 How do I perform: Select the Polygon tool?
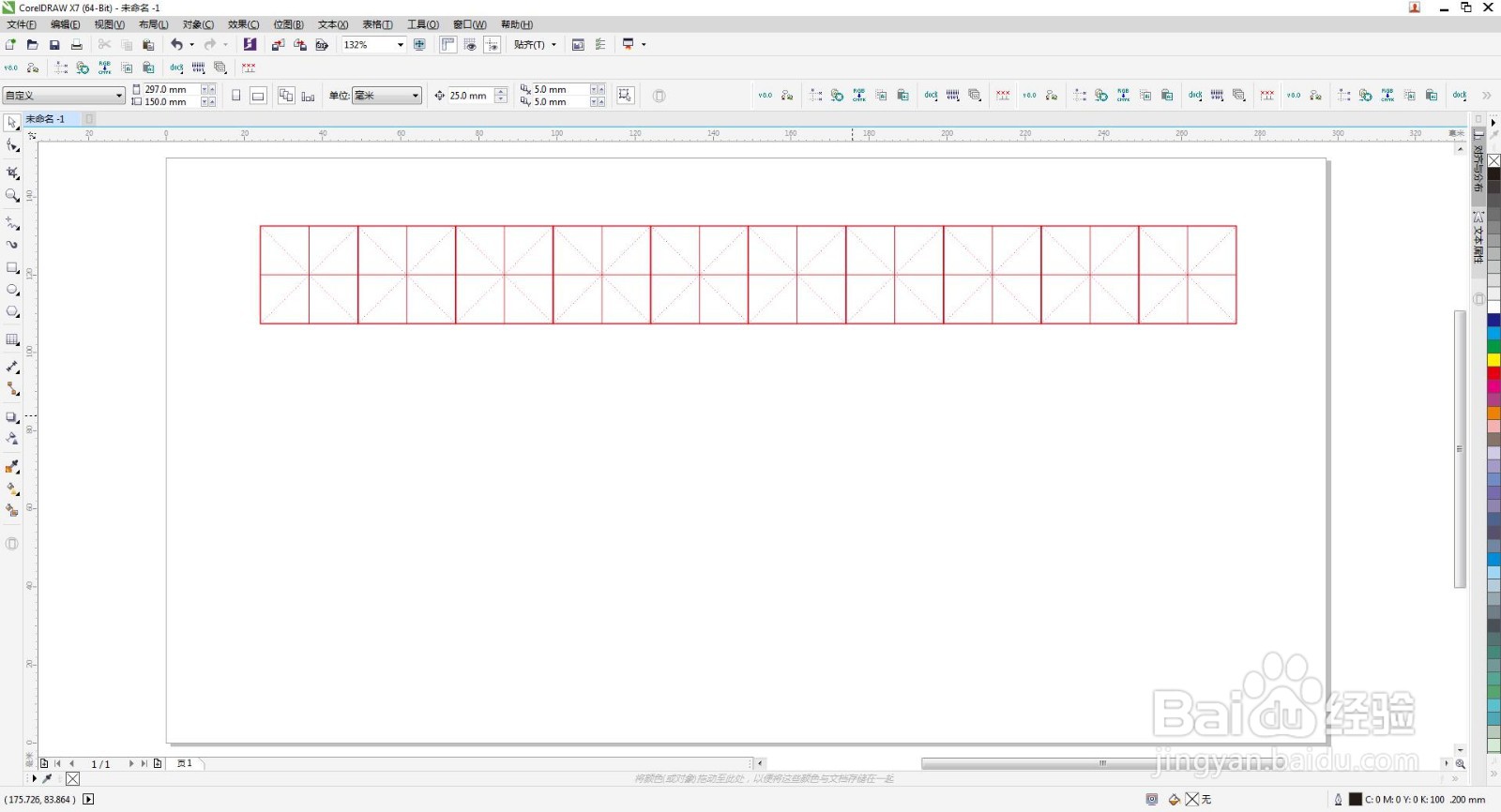click(11, 311)
